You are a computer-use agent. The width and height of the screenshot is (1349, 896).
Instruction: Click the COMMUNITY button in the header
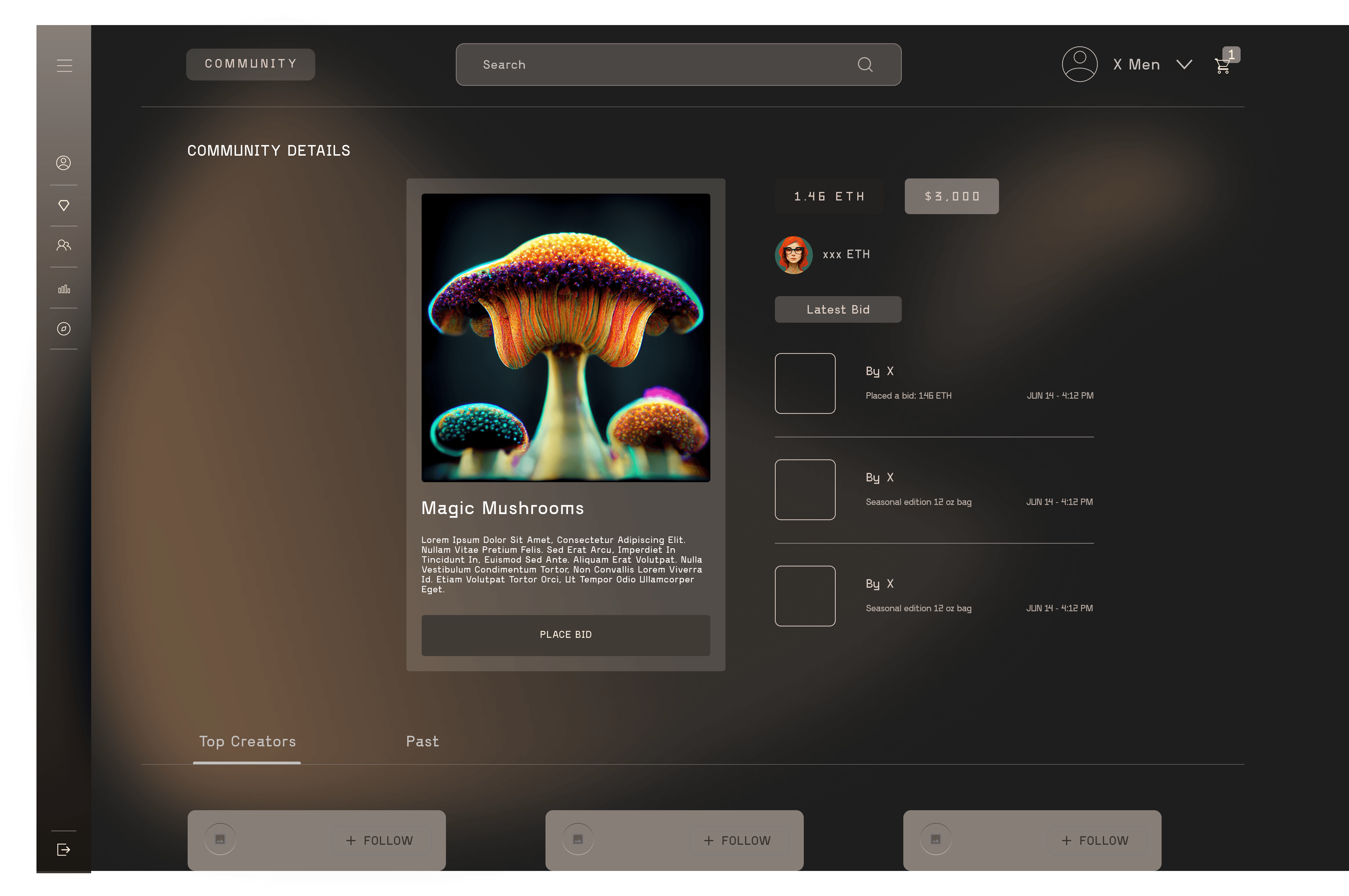pyautogui.click(x=250, y=64)
